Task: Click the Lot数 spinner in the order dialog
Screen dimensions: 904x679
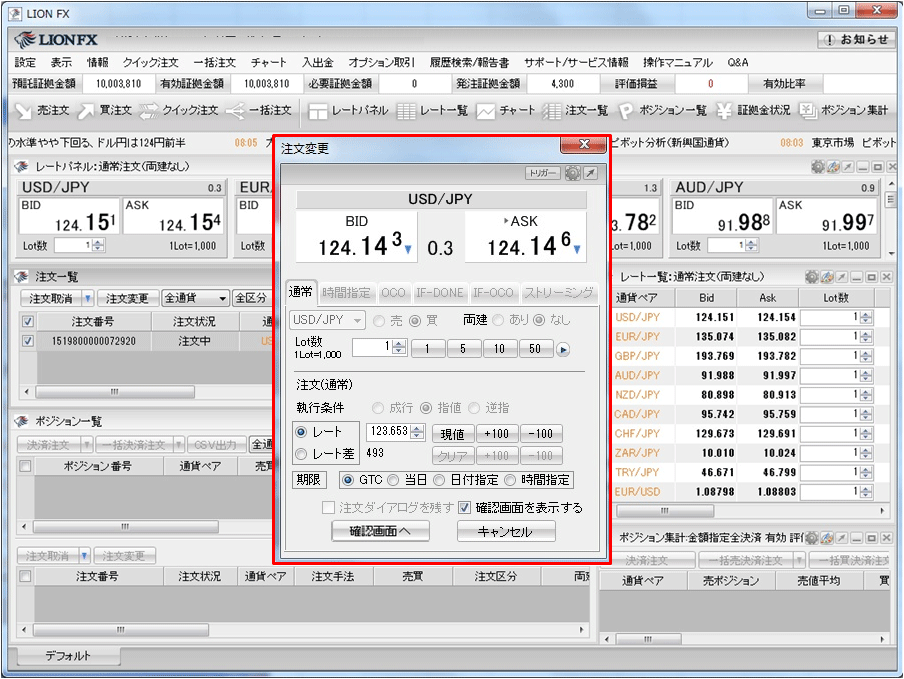Action: 399,347
